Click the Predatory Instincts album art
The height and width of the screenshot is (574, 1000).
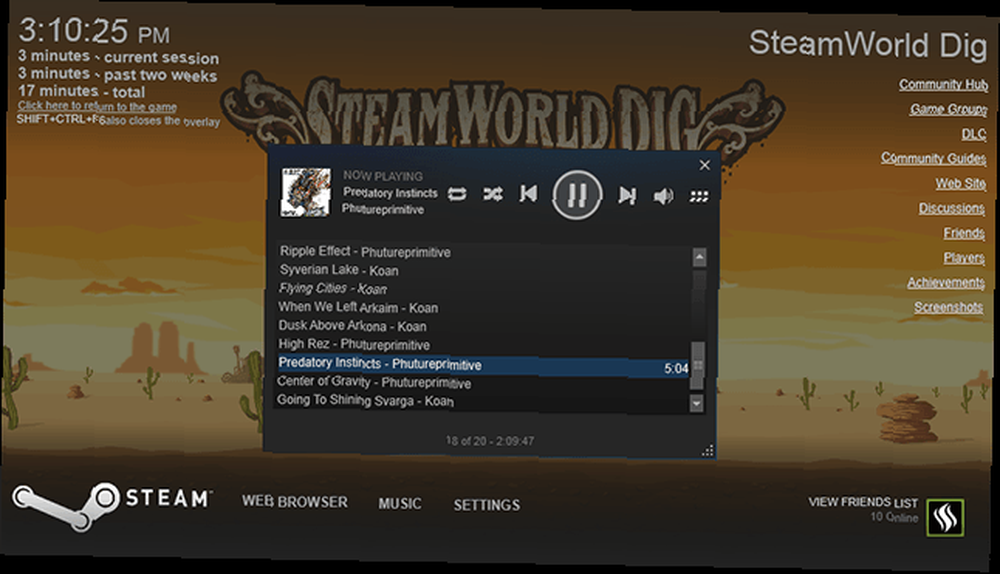[x=306, y=192]
